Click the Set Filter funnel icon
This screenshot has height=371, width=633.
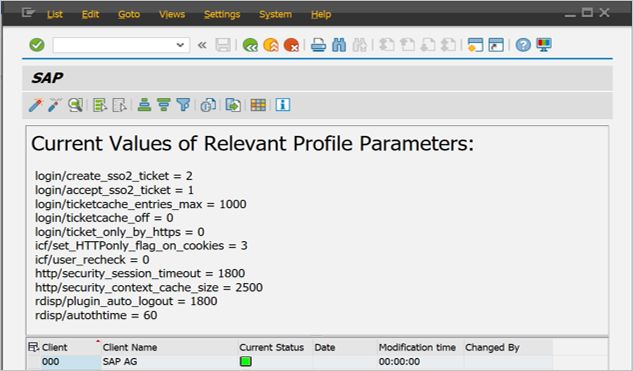tap(183, 105)
